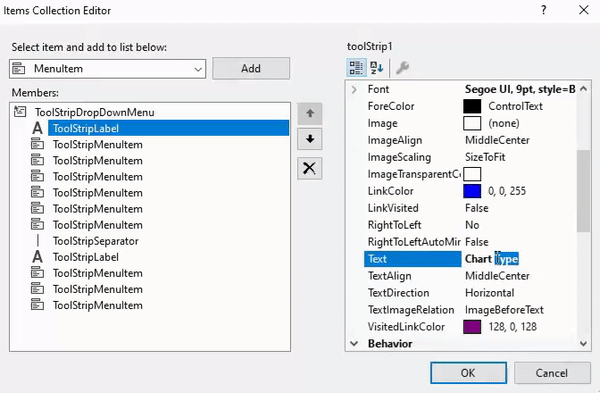Image resolution: width=600 pixels, height=393 pixels.
Task: Switch to Categorized property view icon
Action: pos(356,68)
